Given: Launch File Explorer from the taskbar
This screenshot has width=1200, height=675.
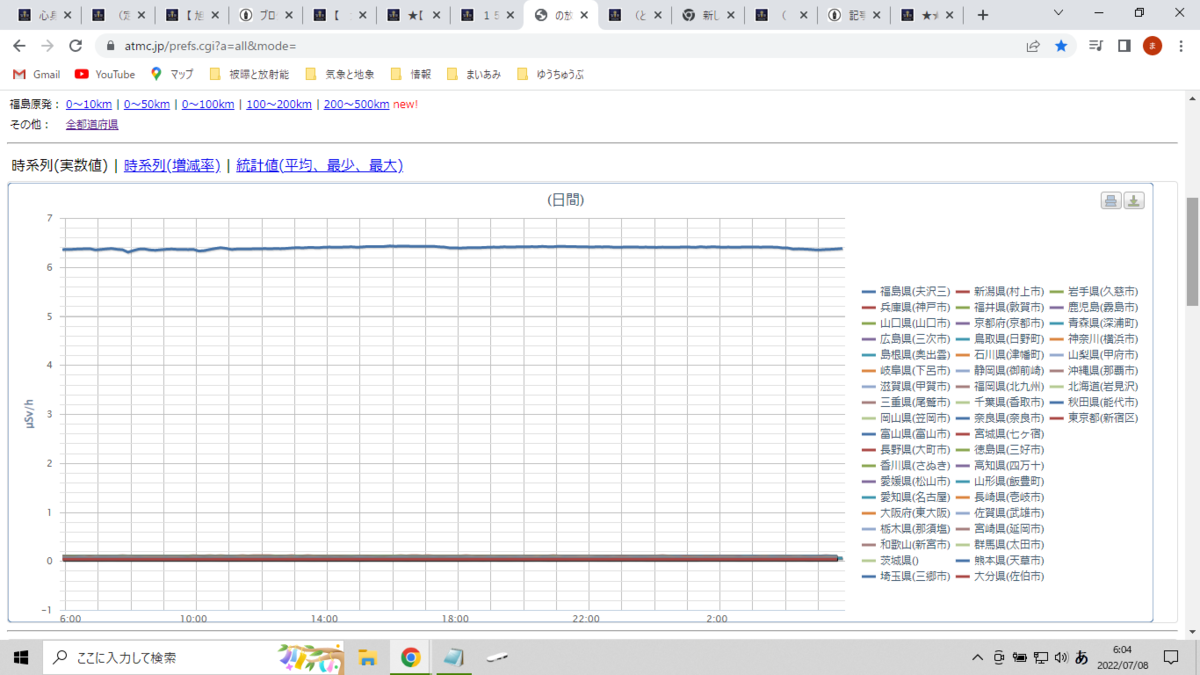Looking at the screenshot, I should 367,657.
